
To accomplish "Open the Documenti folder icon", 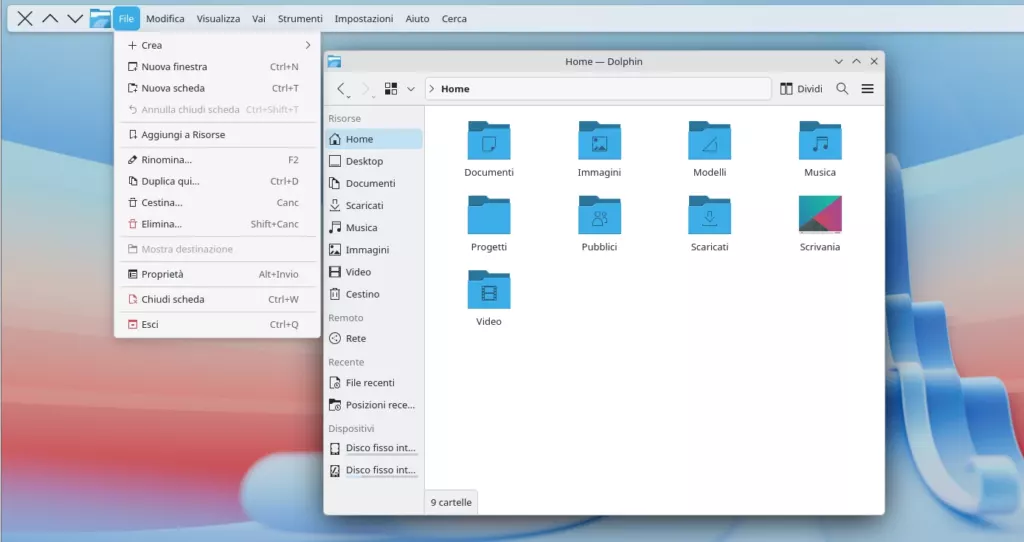I will tap(488, 140).
